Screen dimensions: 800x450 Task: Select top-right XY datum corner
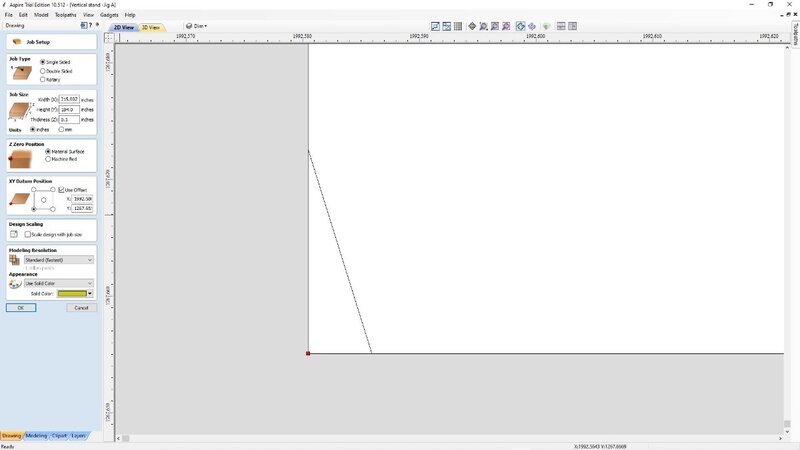point(53,189)
